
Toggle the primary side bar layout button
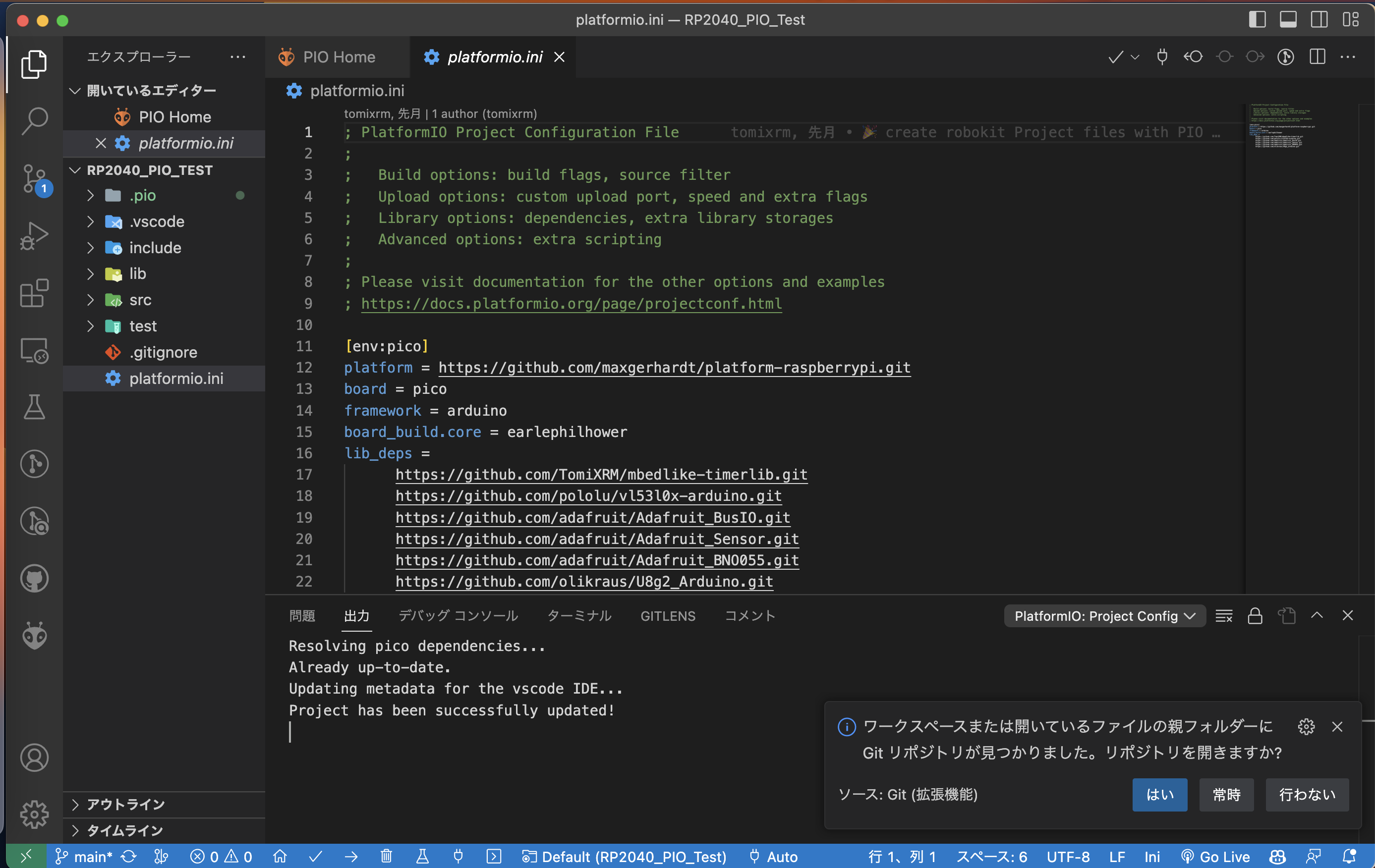1257,20
